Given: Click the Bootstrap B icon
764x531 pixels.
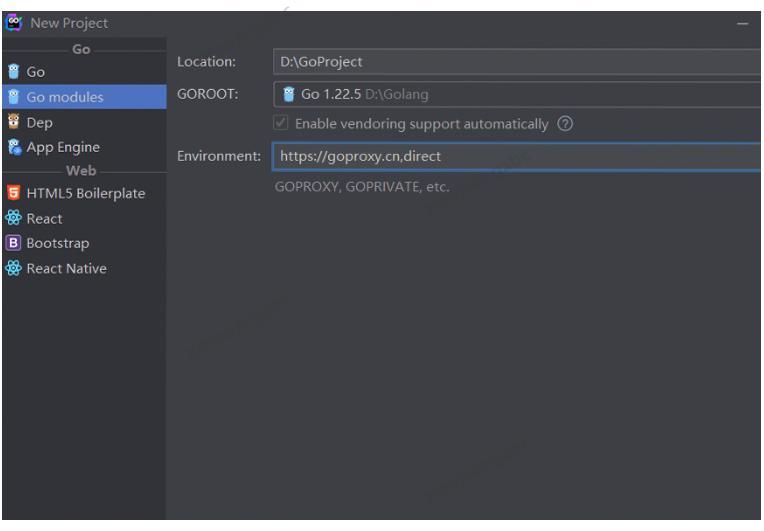Looking at the screenshot, I should point(13,243).
